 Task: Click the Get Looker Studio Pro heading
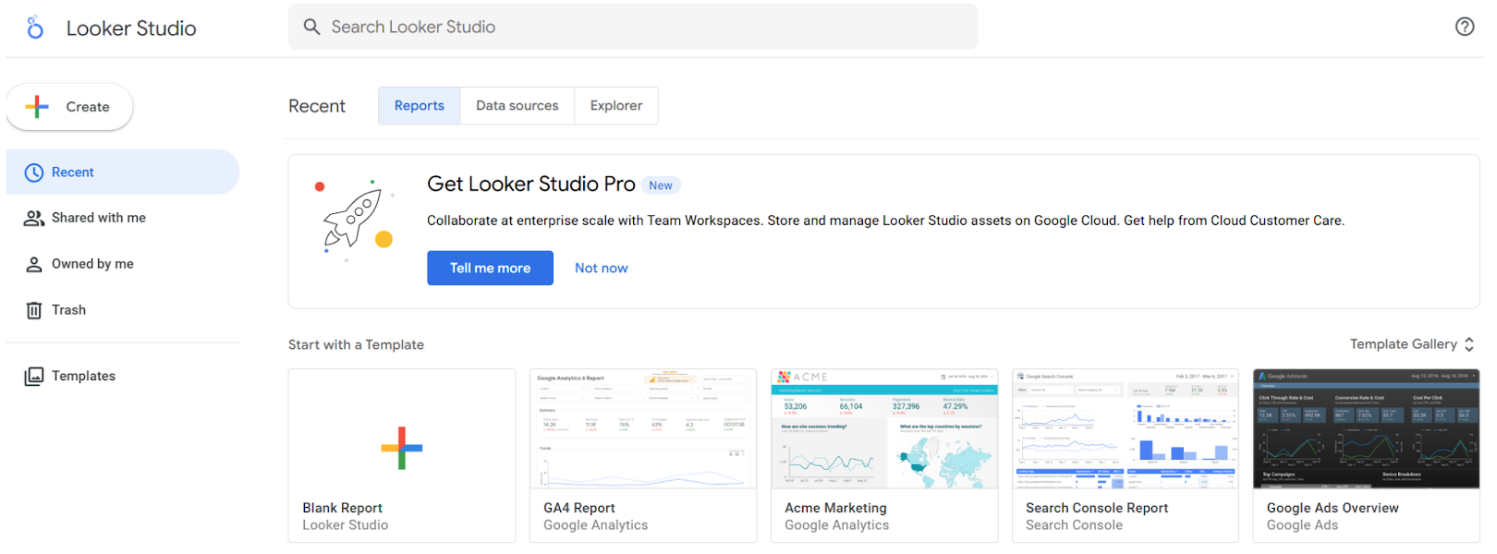[x=531, y=184]
